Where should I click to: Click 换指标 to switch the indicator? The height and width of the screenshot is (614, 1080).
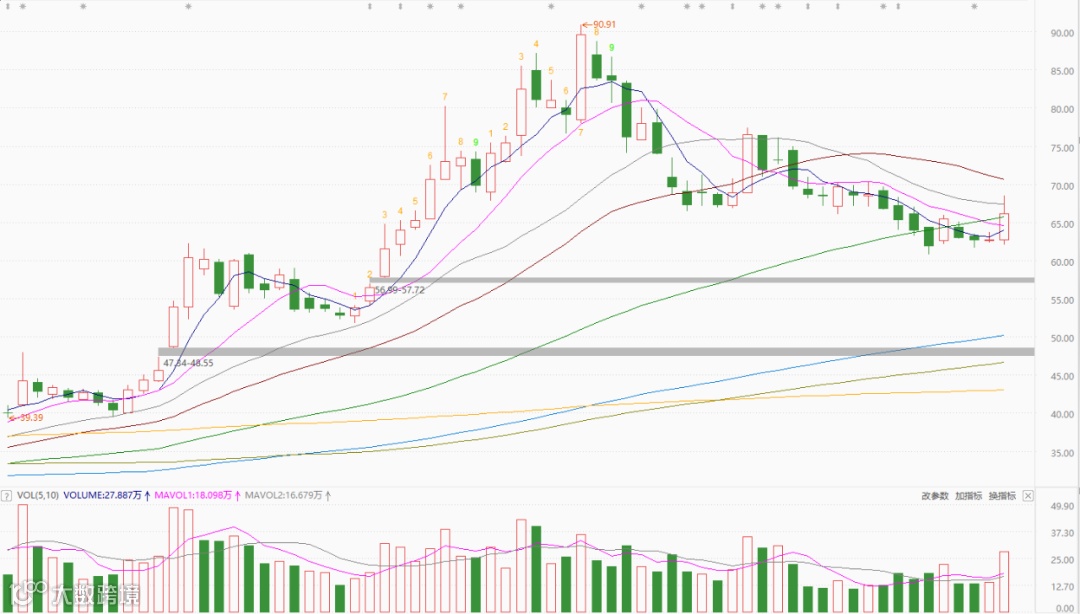[x=1002, y=495]
